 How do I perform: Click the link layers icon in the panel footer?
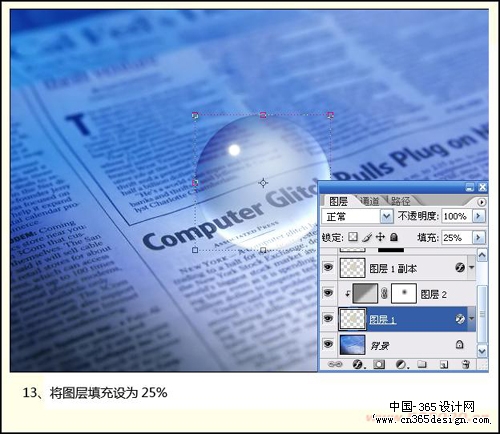point(335,364)
